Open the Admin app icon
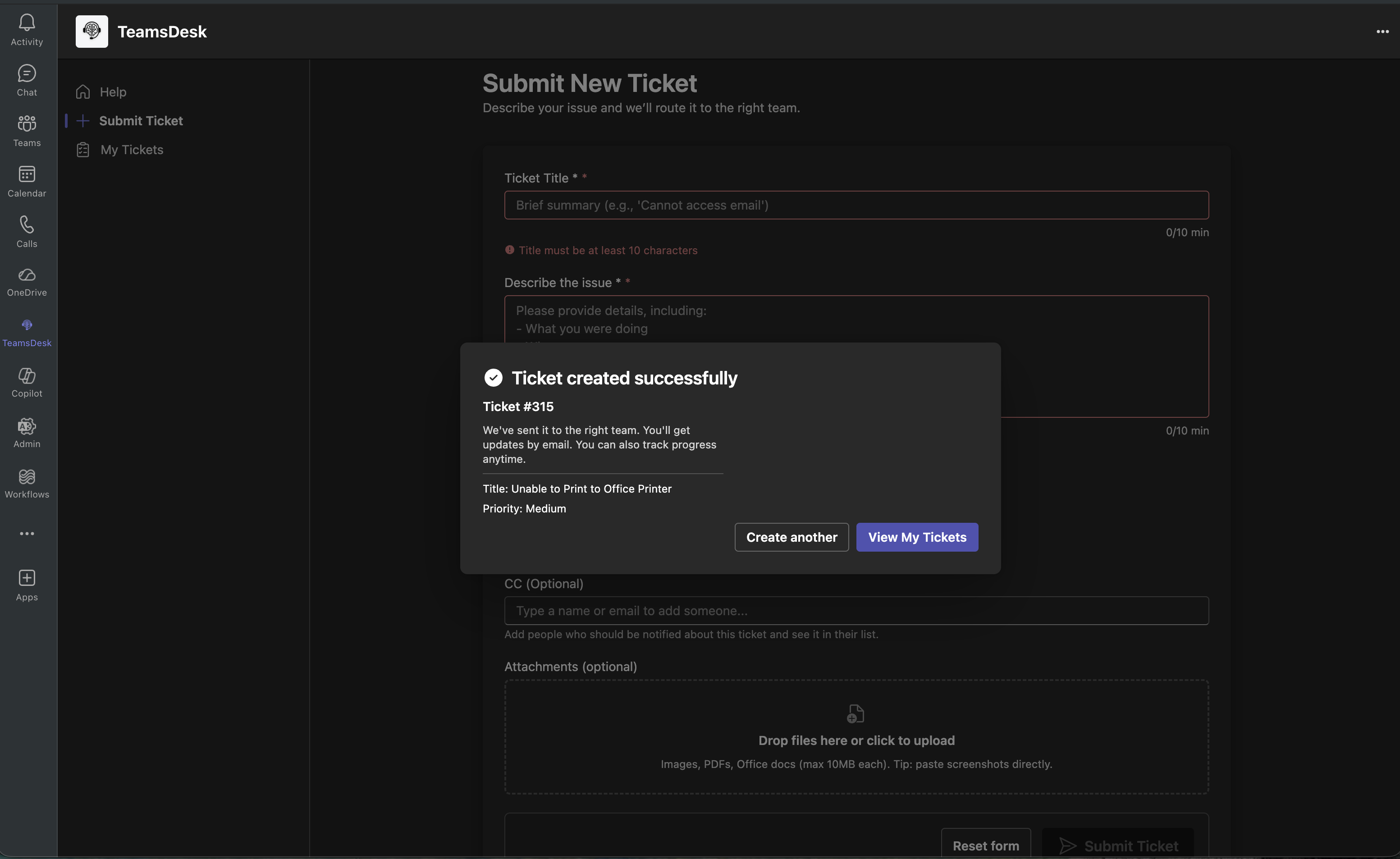Viewport: 1400px width, 859px height. 27,426
